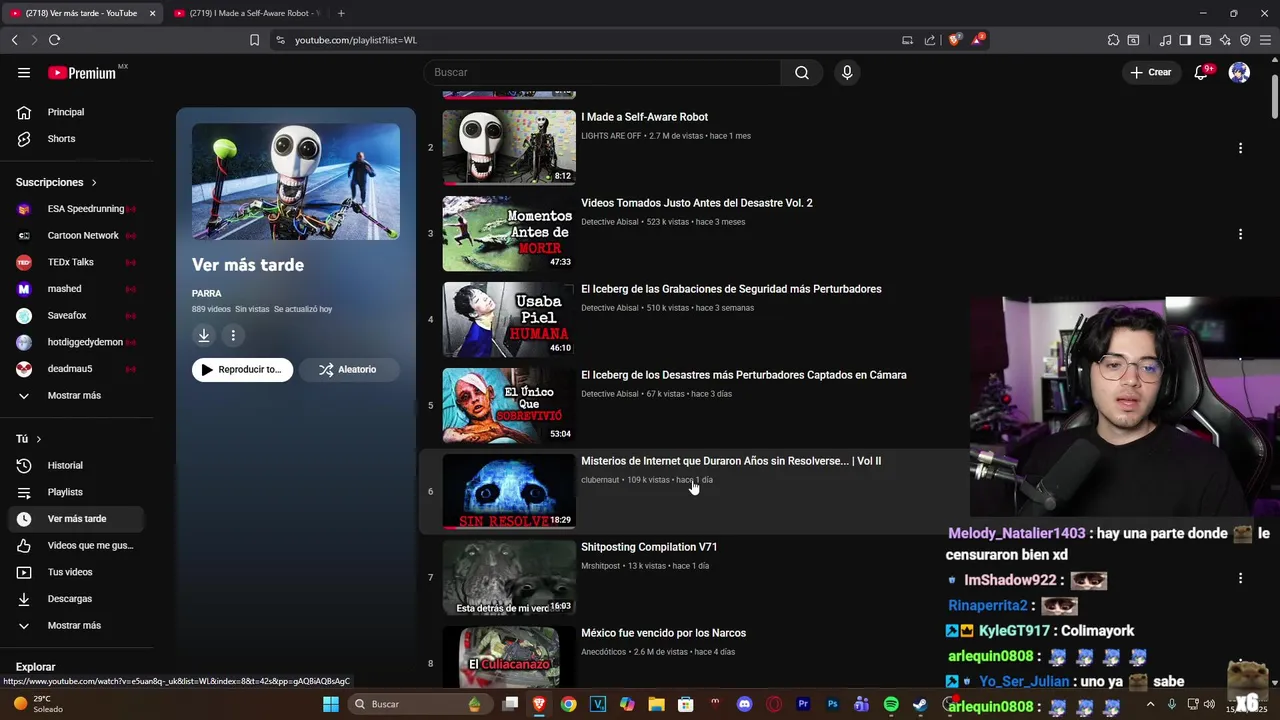Open Detective Abisal channel under Iceberg Desastres video
The image size is (1280, 720).
609,394
